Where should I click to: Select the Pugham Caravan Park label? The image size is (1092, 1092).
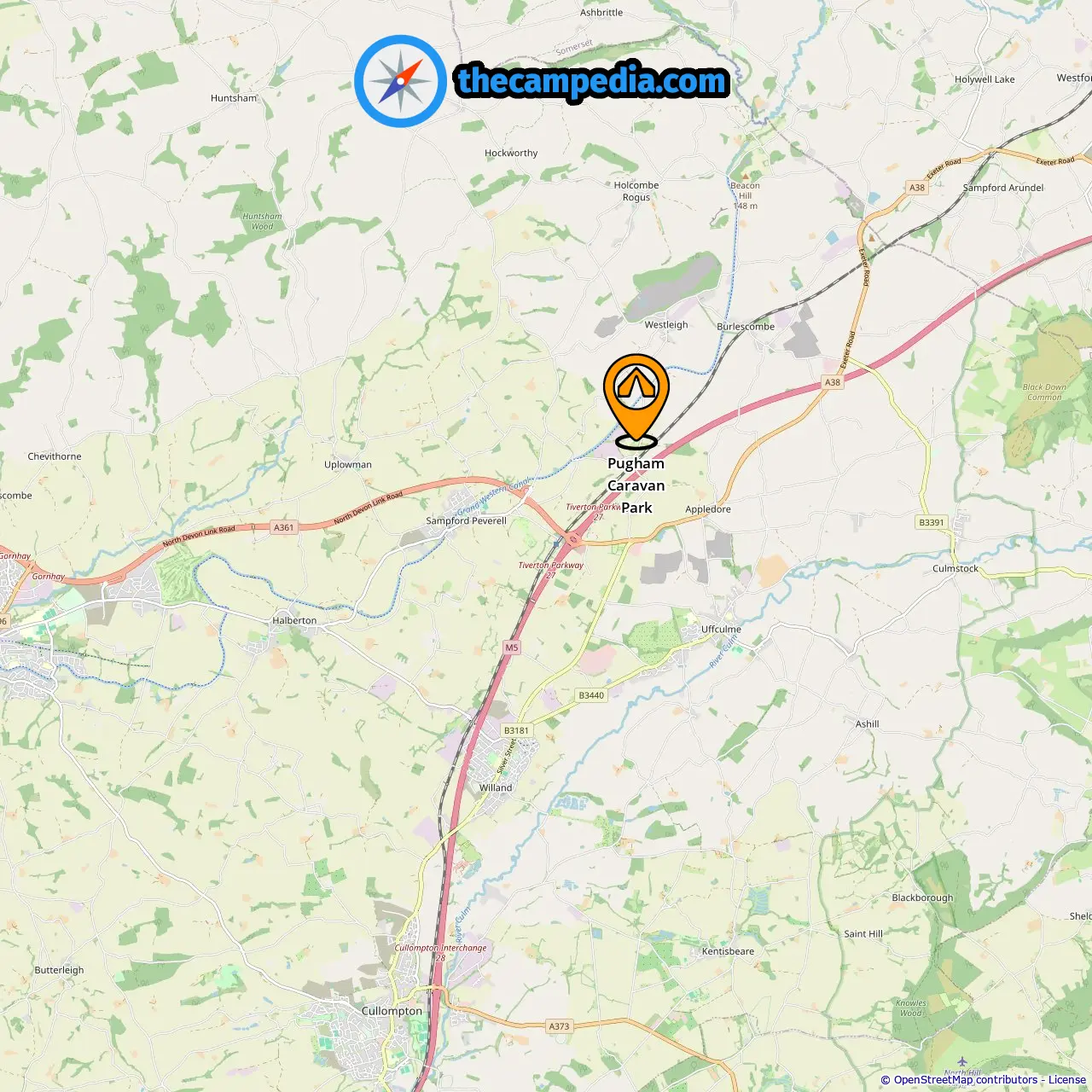[636, 485]
